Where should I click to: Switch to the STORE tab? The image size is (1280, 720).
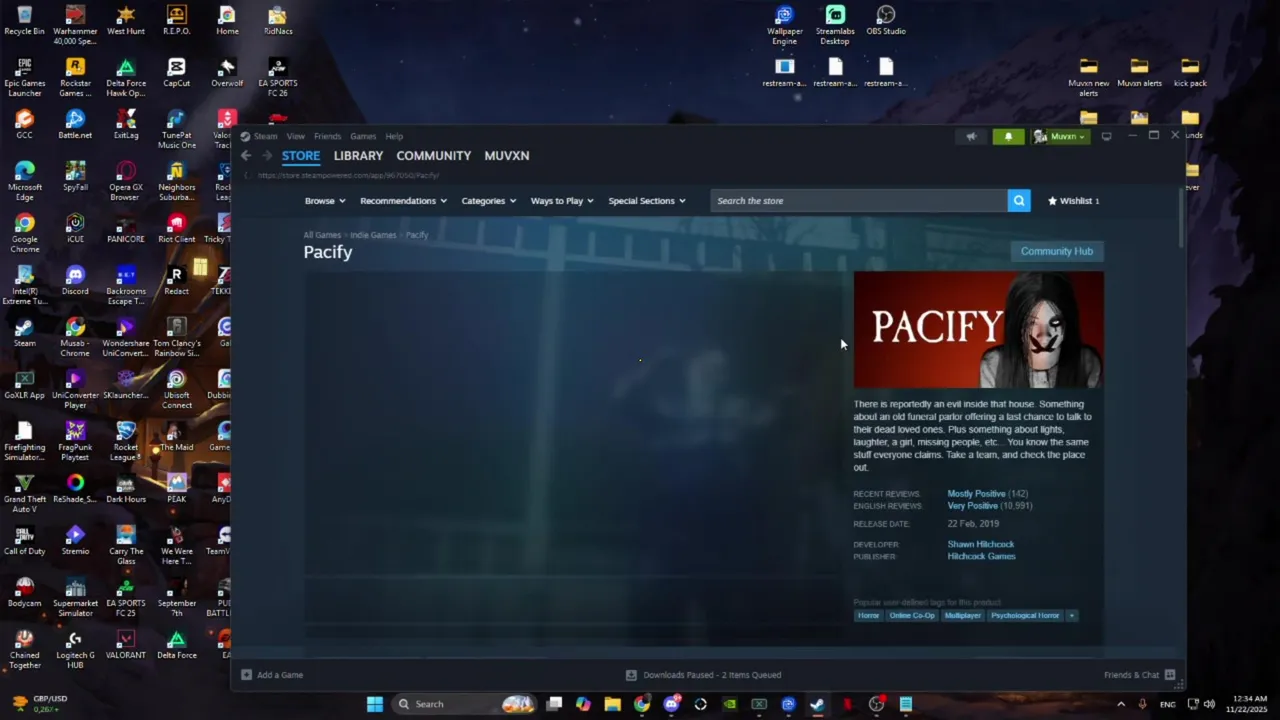[x=301, y=156]
